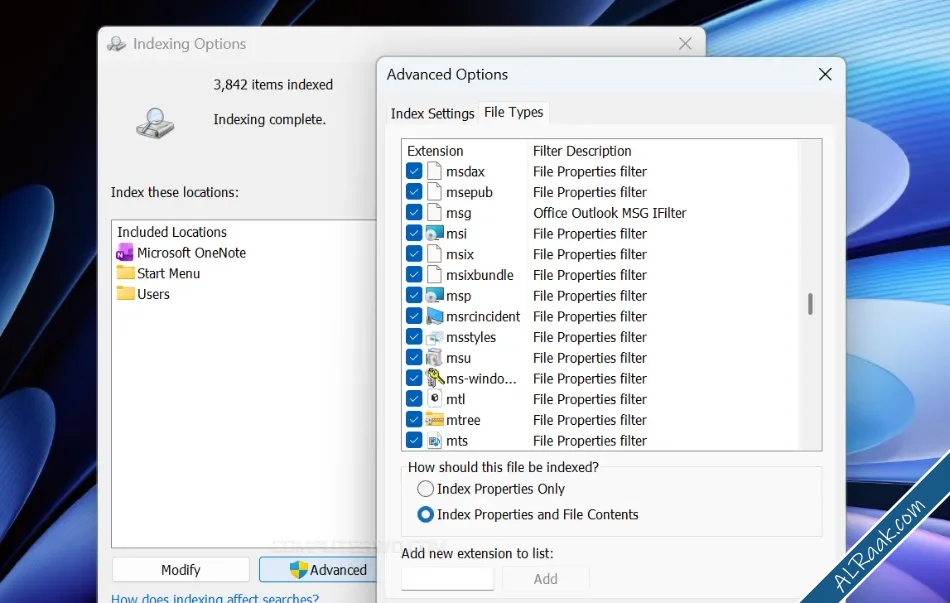Uncheck the msixbundle checkbox
950x603 pixels.
coord(414,275)
